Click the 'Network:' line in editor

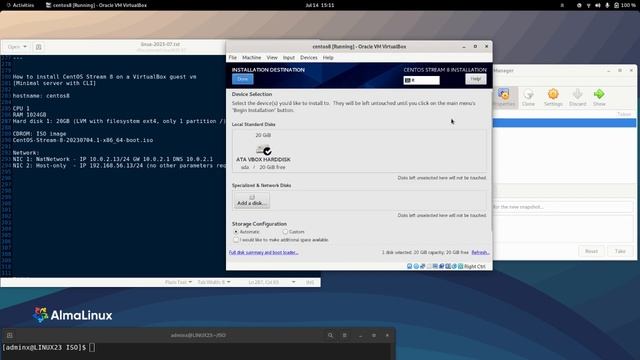tap(26, 153)
